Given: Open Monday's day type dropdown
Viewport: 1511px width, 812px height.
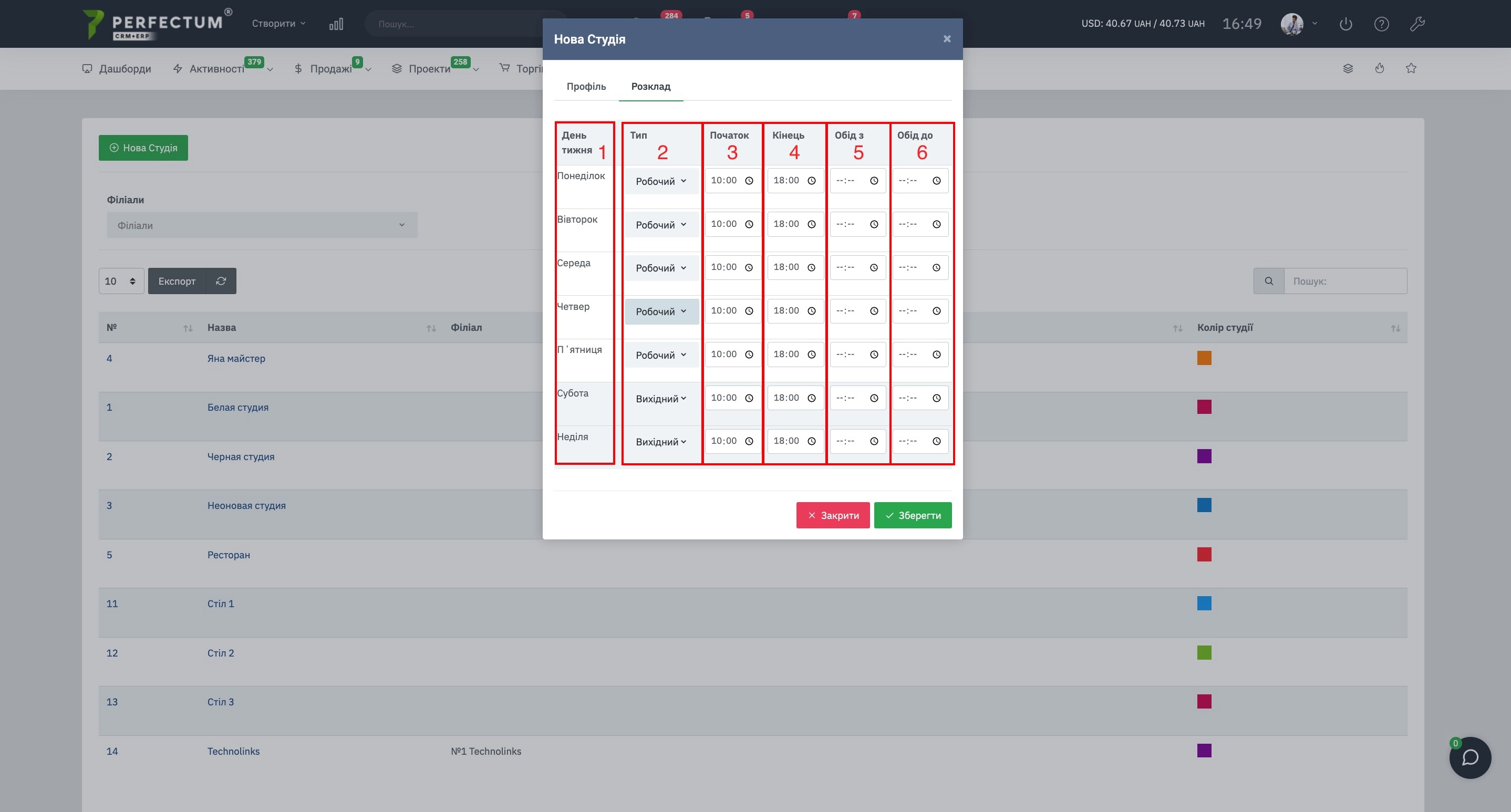Looking at the screenshot, I should tap(661, 181).
